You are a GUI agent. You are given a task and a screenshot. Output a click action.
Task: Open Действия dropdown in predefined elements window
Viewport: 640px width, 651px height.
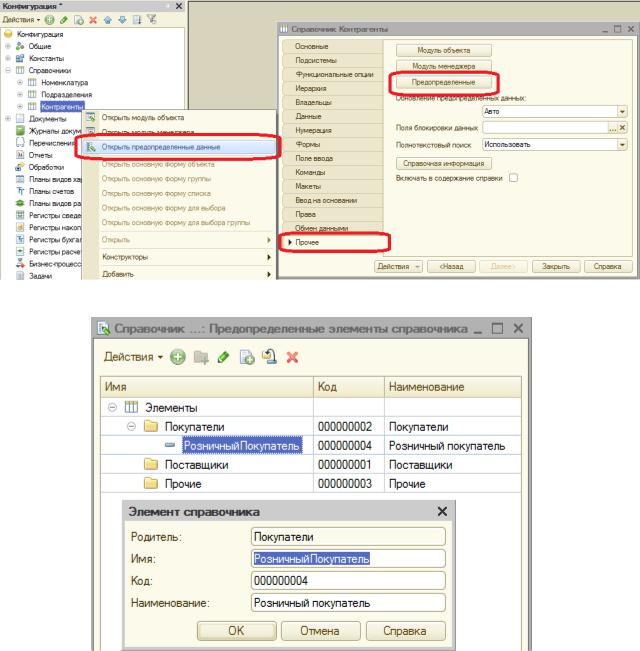(x=133, y=357)
